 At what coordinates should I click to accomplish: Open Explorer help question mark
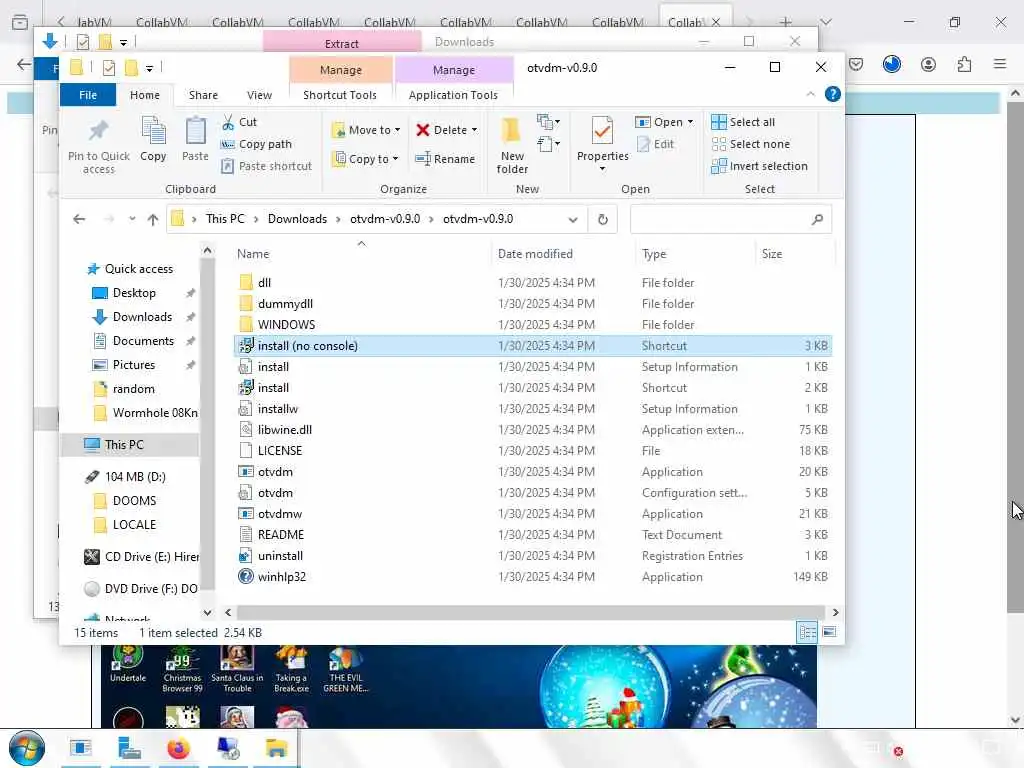click(833, 94)
